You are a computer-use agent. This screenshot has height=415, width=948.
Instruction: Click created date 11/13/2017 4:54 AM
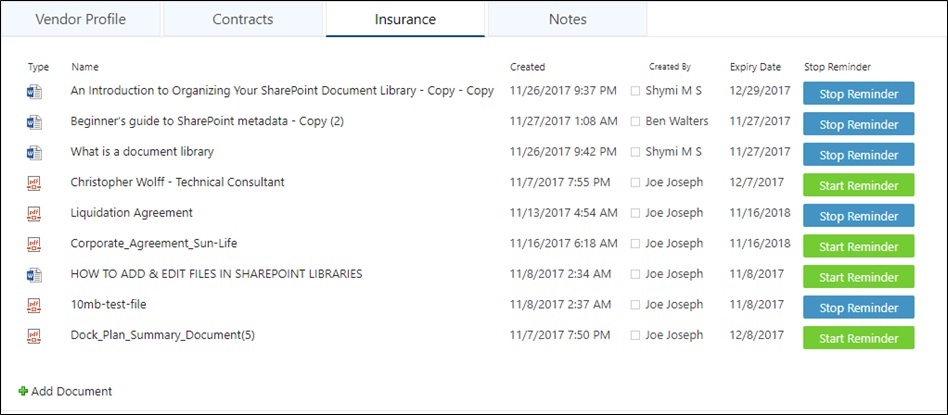(x=564, y=213)
